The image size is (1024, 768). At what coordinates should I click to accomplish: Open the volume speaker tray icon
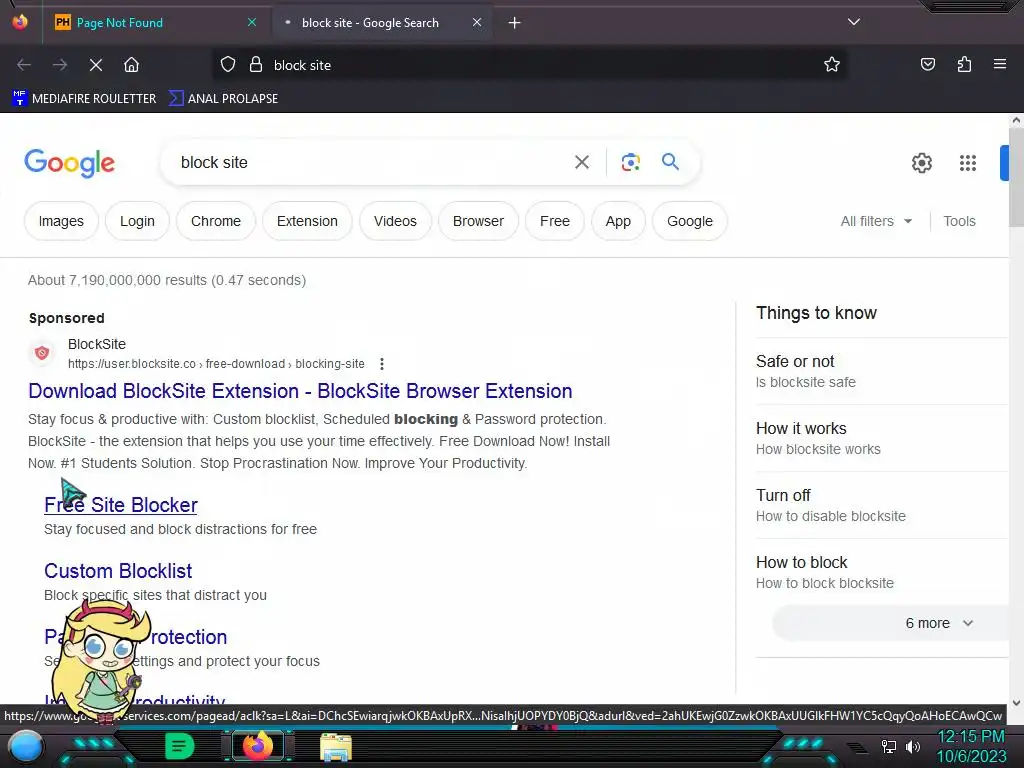tap(913, 746)
